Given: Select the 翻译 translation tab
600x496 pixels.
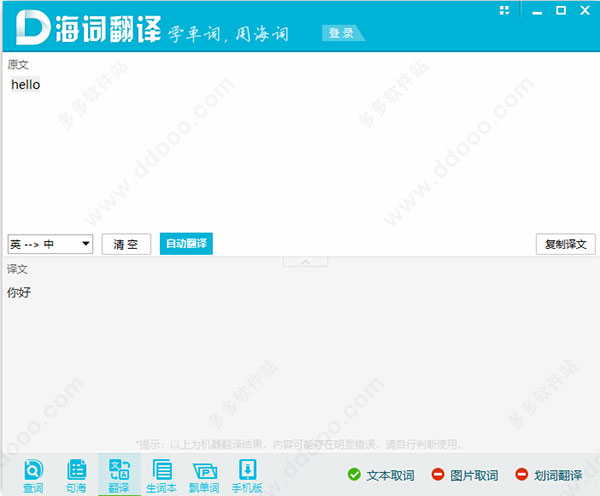Looking at the screenshot, I should coord(119,475).
